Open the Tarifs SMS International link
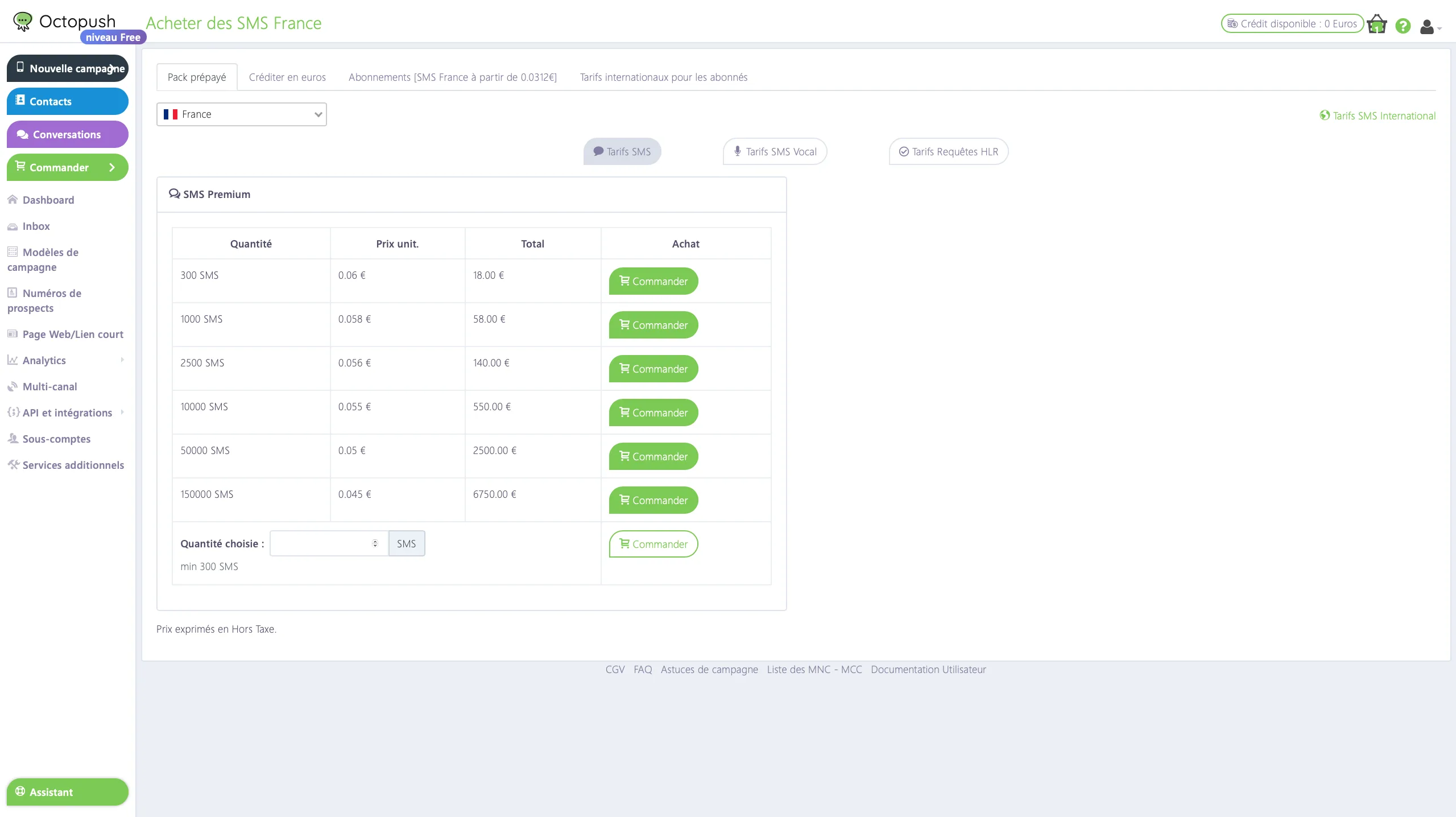This screenshot has height=817, width=1456. pyautogui.click(x=1378, y=115)
